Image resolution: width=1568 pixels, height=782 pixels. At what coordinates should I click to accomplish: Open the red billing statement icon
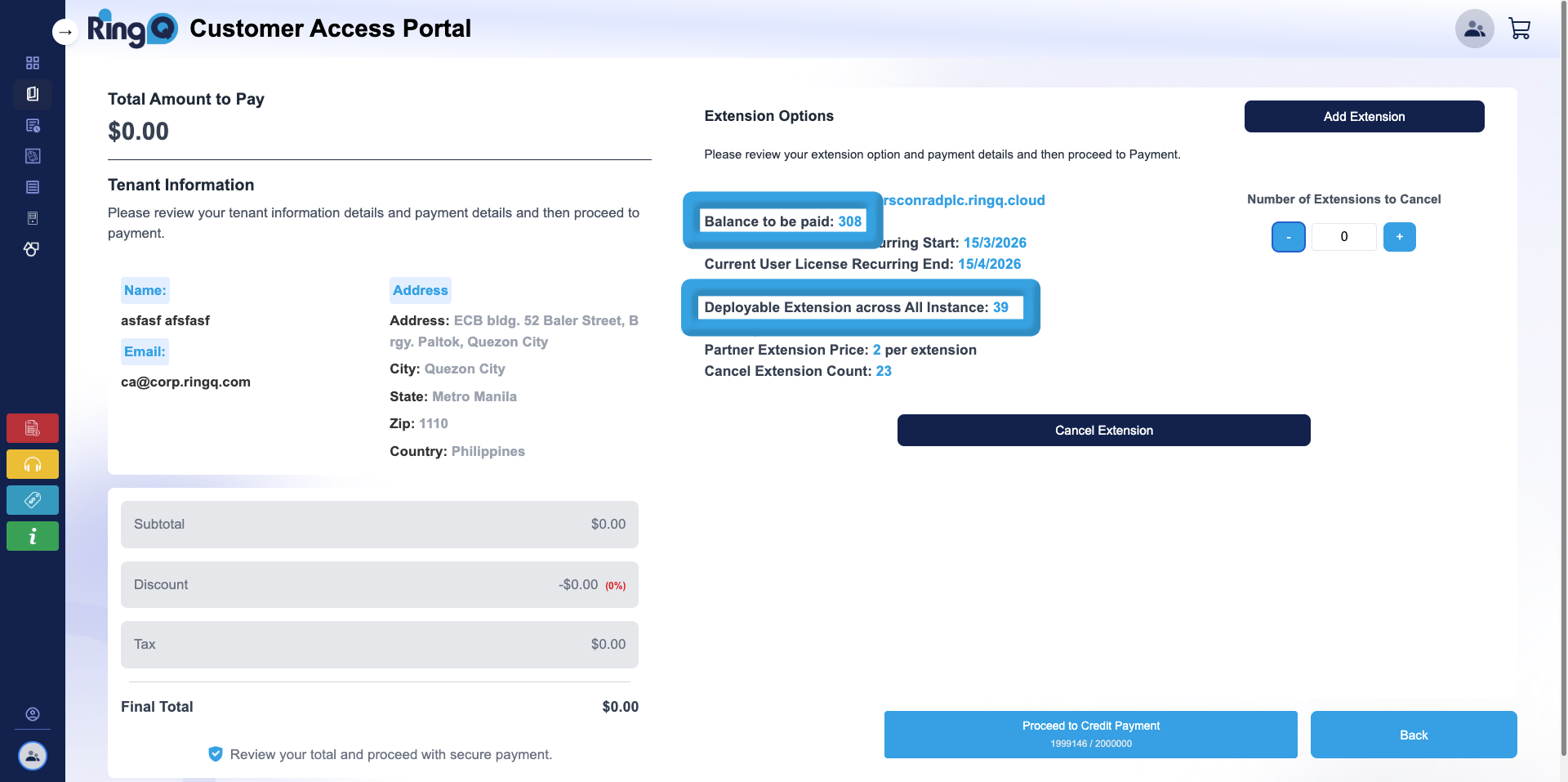(x=33, y=427)
